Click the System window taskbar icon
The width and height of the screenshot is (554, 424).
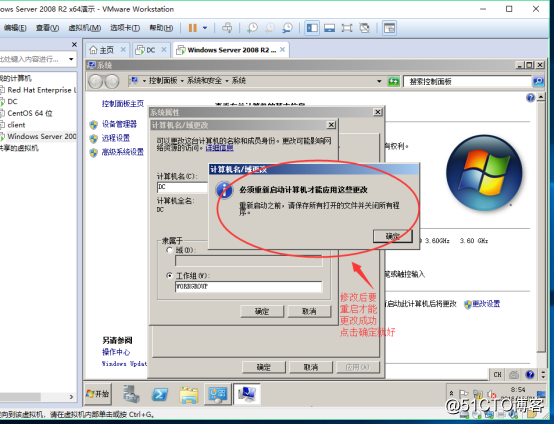point(247,394)
